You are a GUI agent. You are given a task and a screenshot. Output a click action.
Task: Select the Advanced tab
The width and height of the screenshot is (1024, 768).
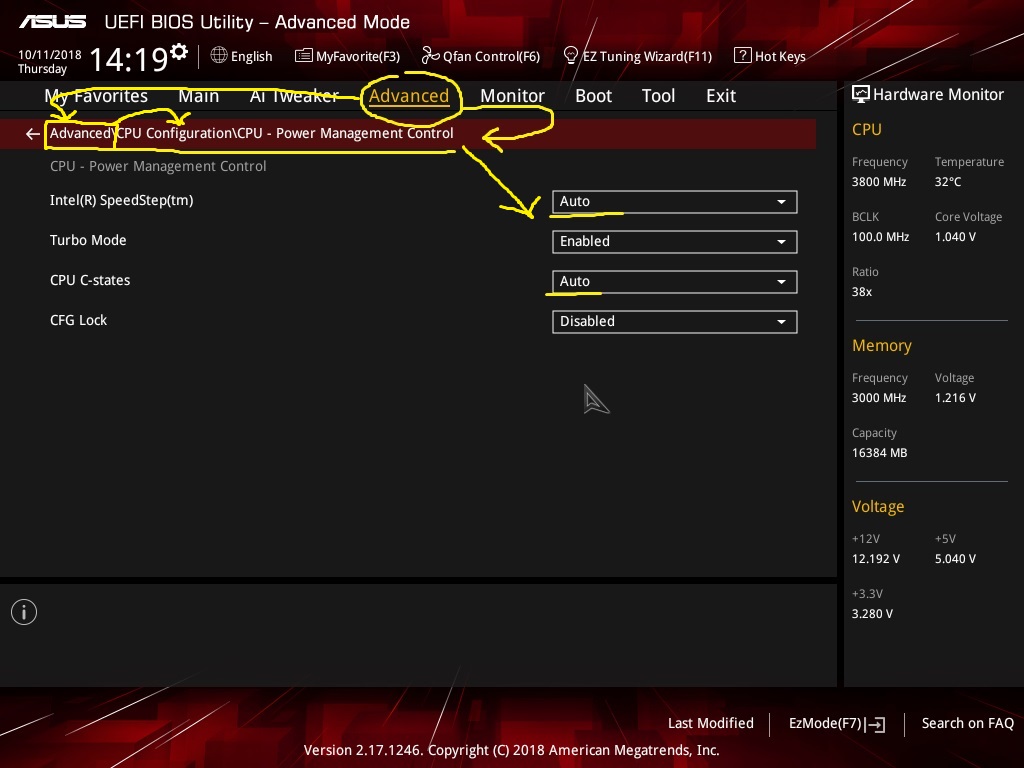pyautogui.click(x=409, y=96)
